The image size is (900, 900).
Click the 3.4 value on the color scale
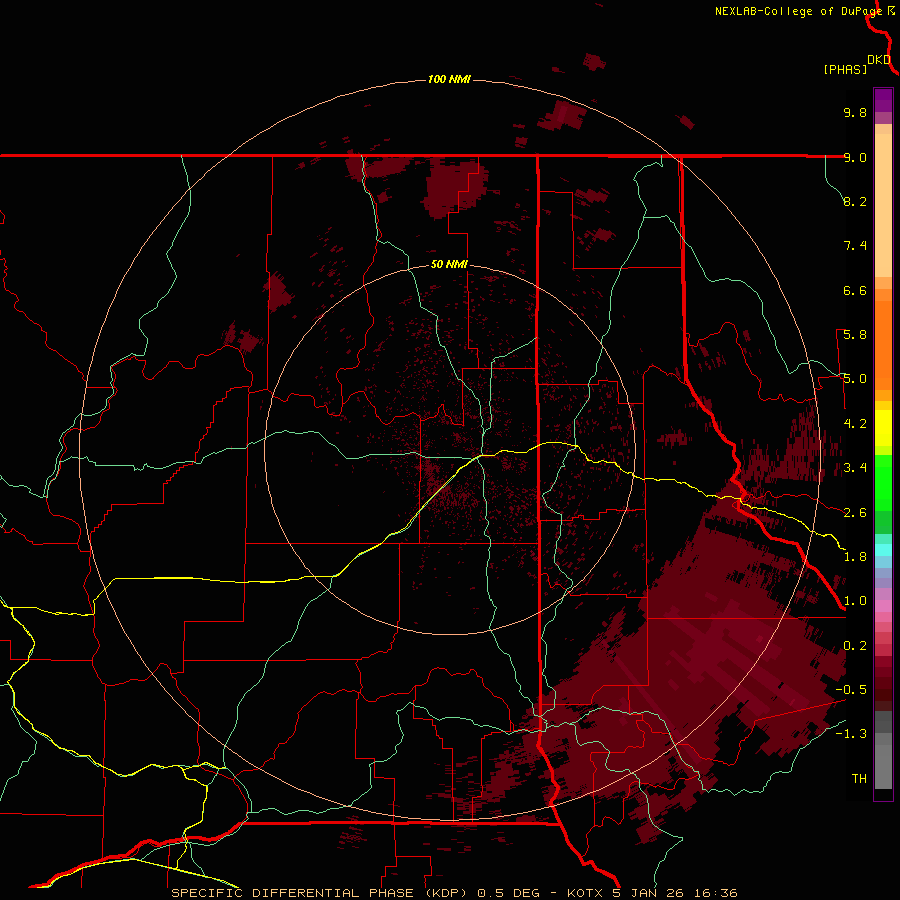(x=855, y=468)
